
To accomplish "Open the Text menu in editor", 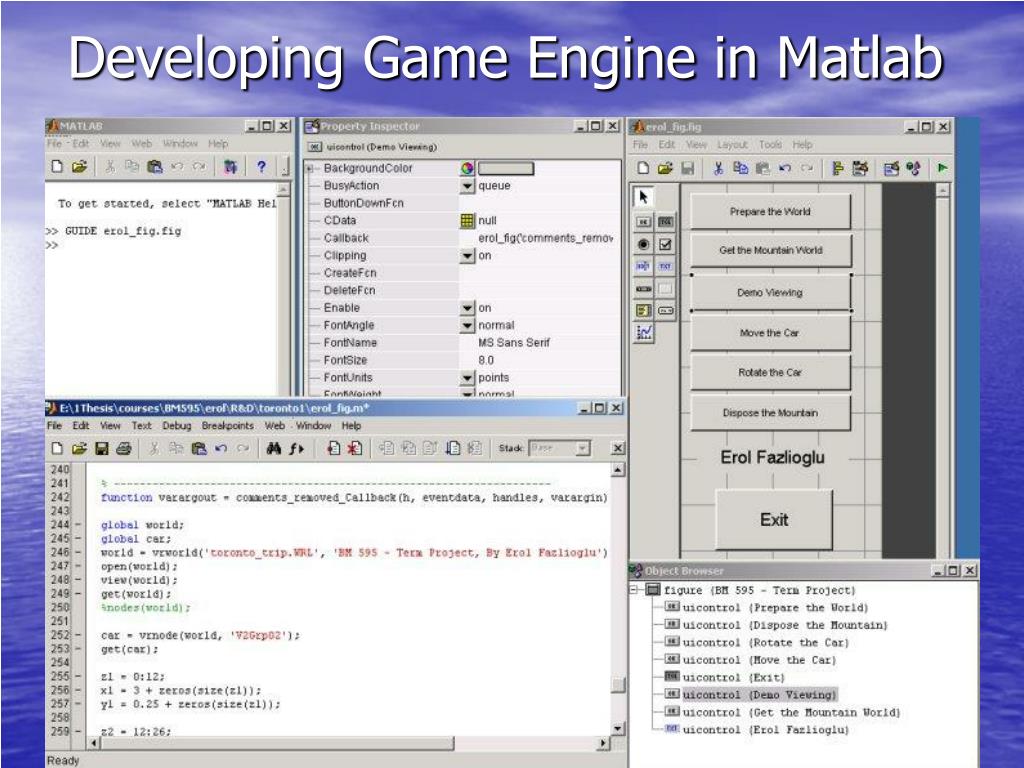I will click(141, 426).
